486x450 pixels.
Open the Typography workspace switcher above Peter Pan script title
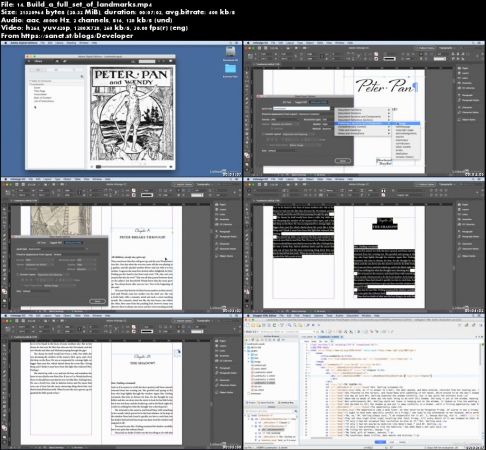[x=448, y=48]
